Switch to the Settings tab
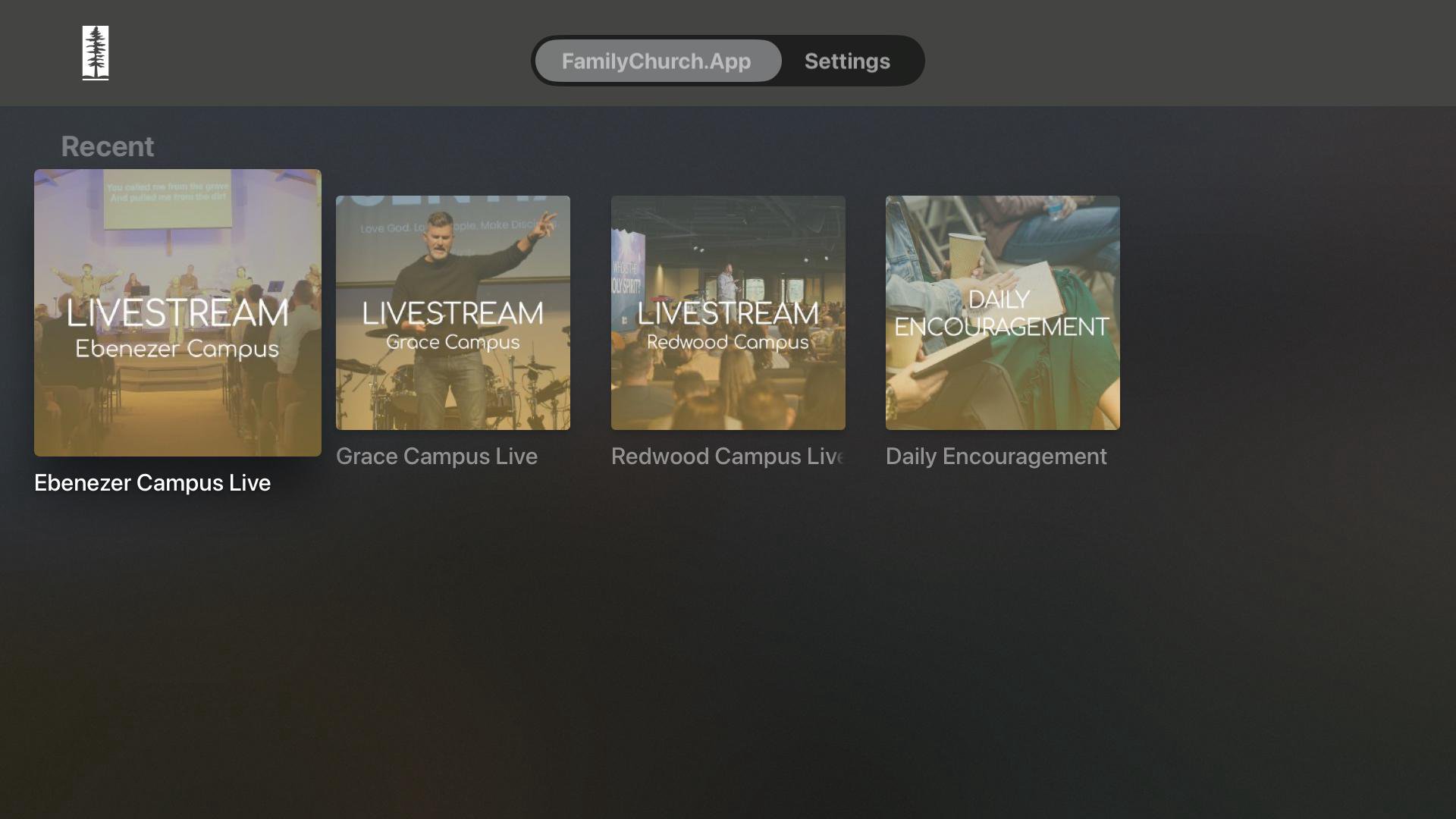 (847, 61)
